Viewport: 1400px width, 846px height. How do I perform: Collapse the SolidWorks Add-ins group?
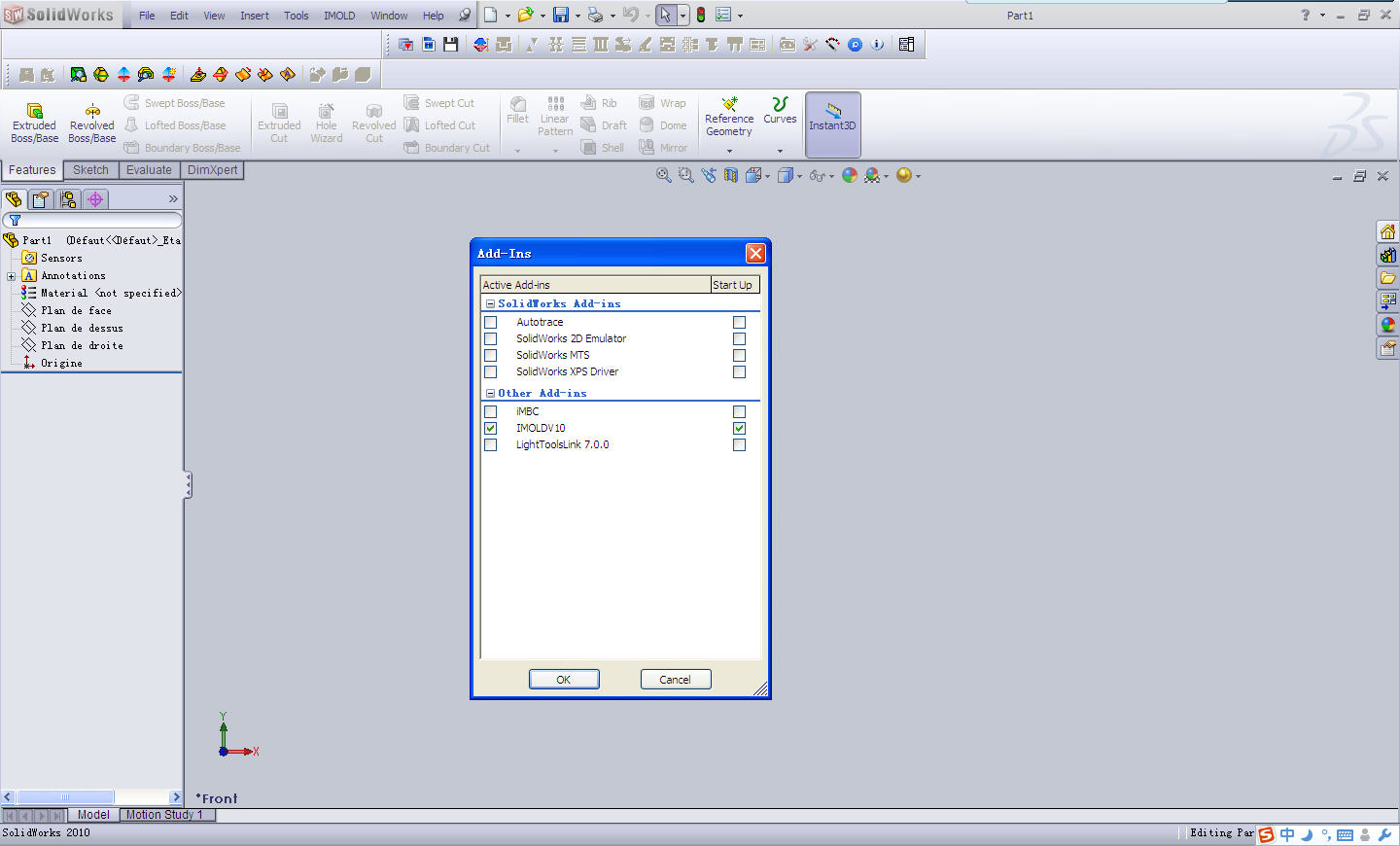point(490,304)
